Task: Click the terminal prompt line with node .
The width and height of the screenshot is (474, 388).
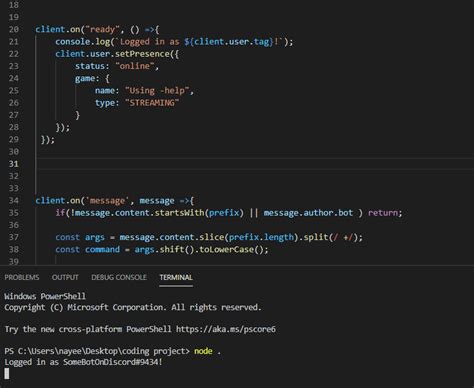Action: click(112, 351)
